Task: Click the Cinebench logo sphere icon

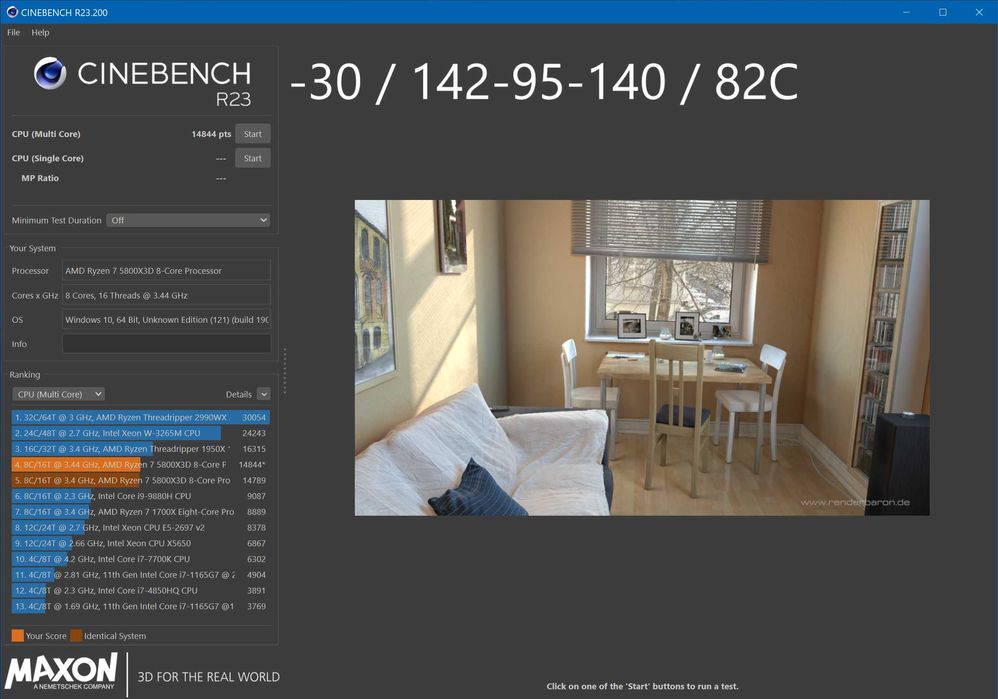Action: 50,73
